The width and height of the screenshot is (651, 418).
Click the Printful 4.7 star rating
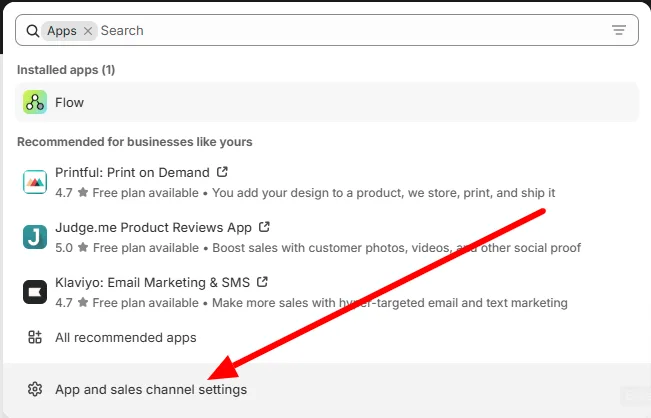[71, 193]
